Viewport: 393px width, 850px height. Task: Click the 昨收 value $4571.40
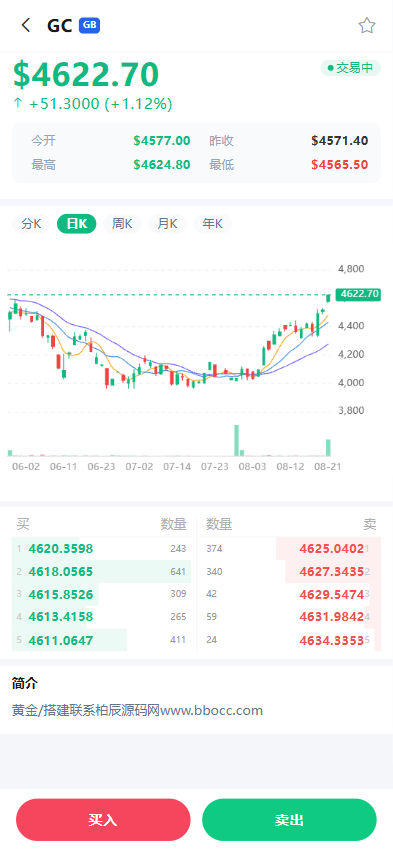(340, 141)
